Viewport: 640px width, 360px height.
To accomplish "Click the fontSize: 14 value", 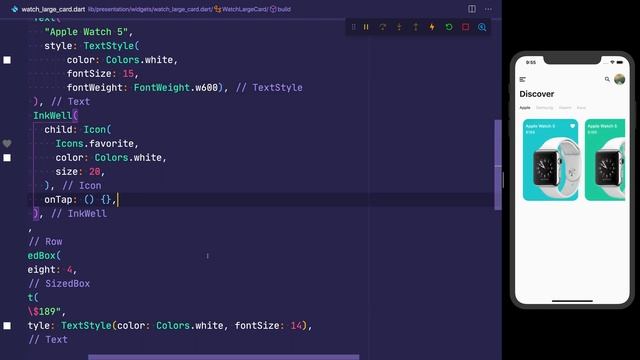I will click(x=296, y=326).
